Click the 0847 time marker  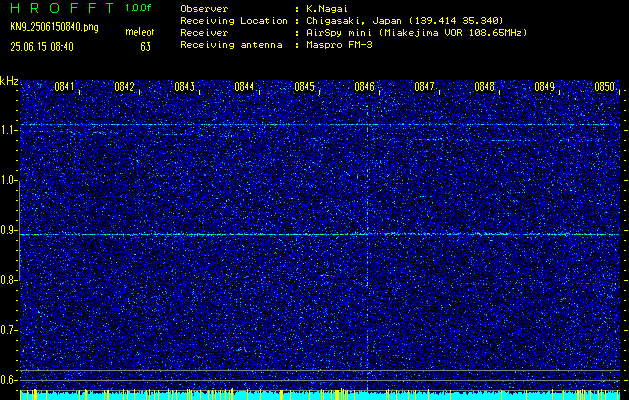[x=424, y=87]
